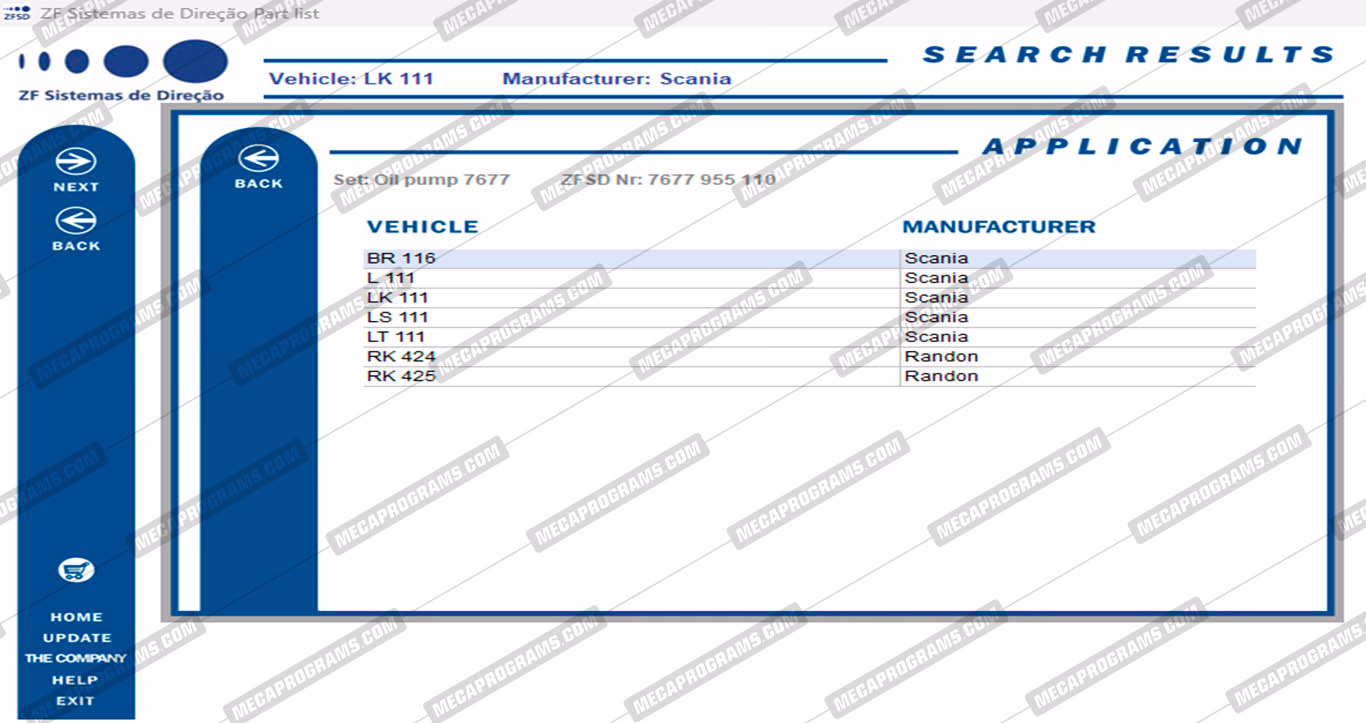This screenshot has height=723, width=1366.
Task: Click Randon manufacturer cell for RK 424
Action: click(1078, 357)
